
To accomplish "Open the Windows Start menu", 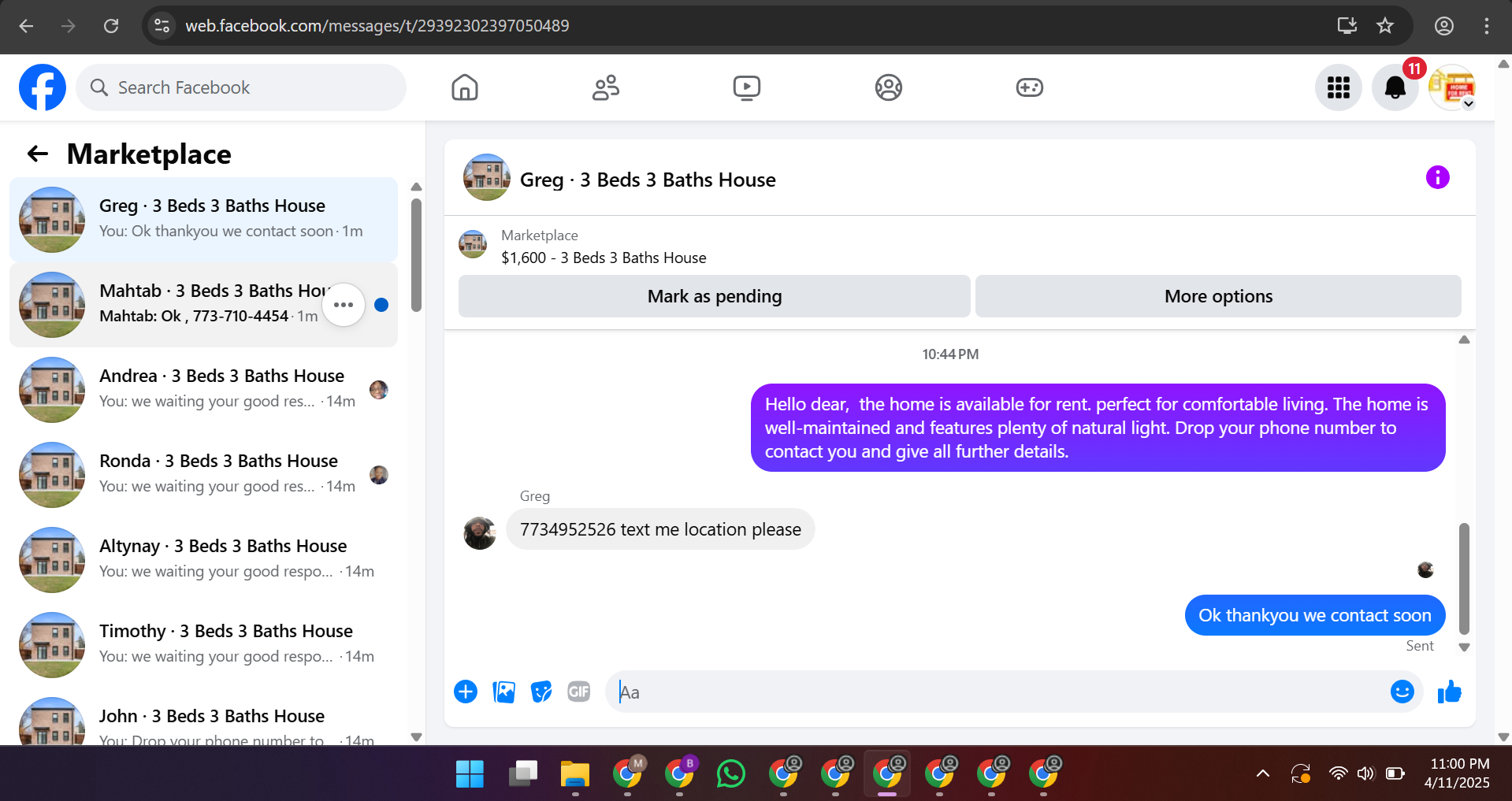I will tap(470, 773).
